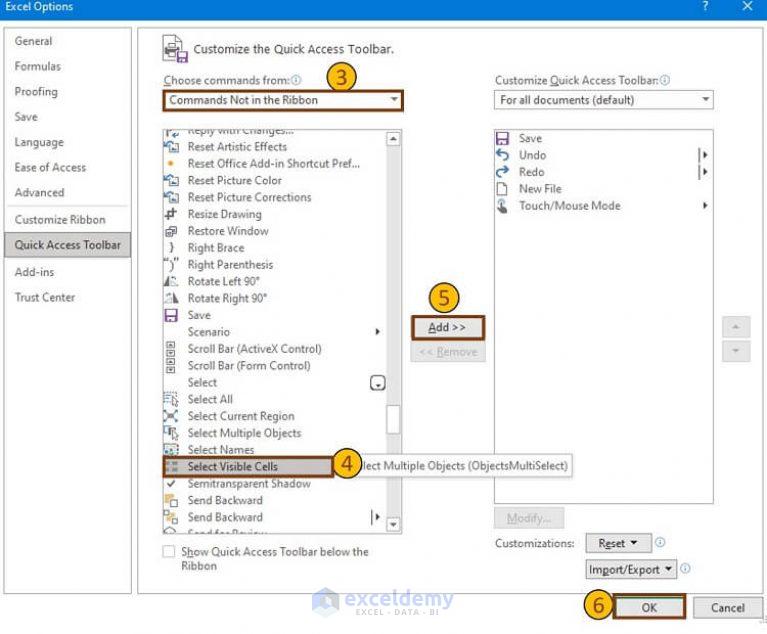Expand the Redo split arrow

click(704, 172)
